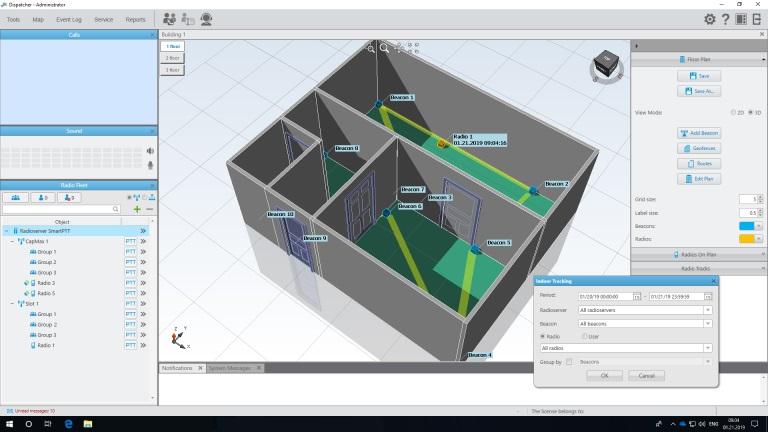This screenshot has height=432, width=768.
Task: Open the Beacons blue color swatch
Action: pos(746,226)
